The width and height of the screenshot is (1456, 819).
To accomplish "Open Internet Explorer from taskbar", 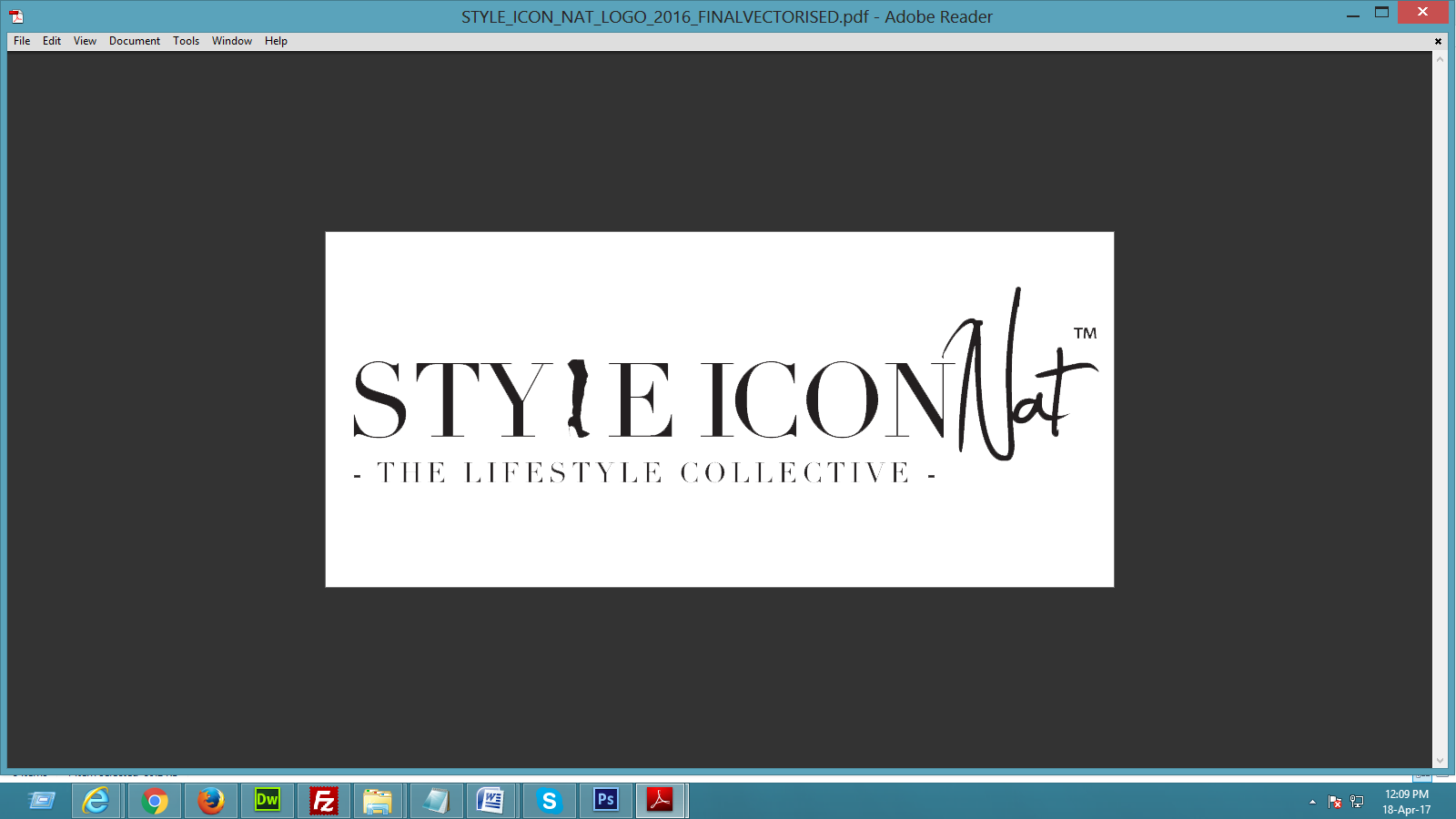I will (96, 801).
